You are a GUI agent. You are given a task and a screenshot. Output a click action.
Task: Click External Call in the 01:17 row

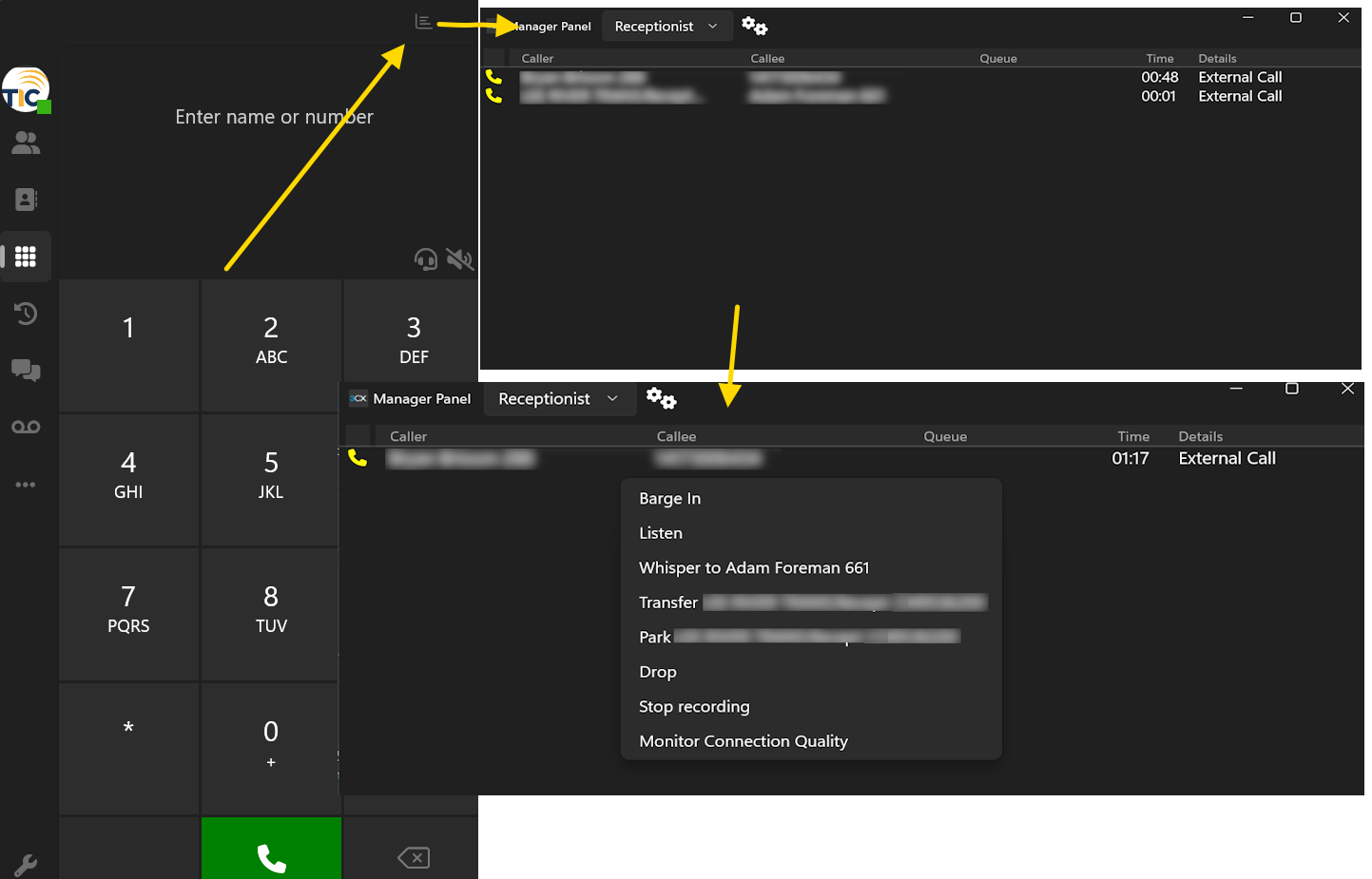pyautogui.click(x=1227, y=458)
